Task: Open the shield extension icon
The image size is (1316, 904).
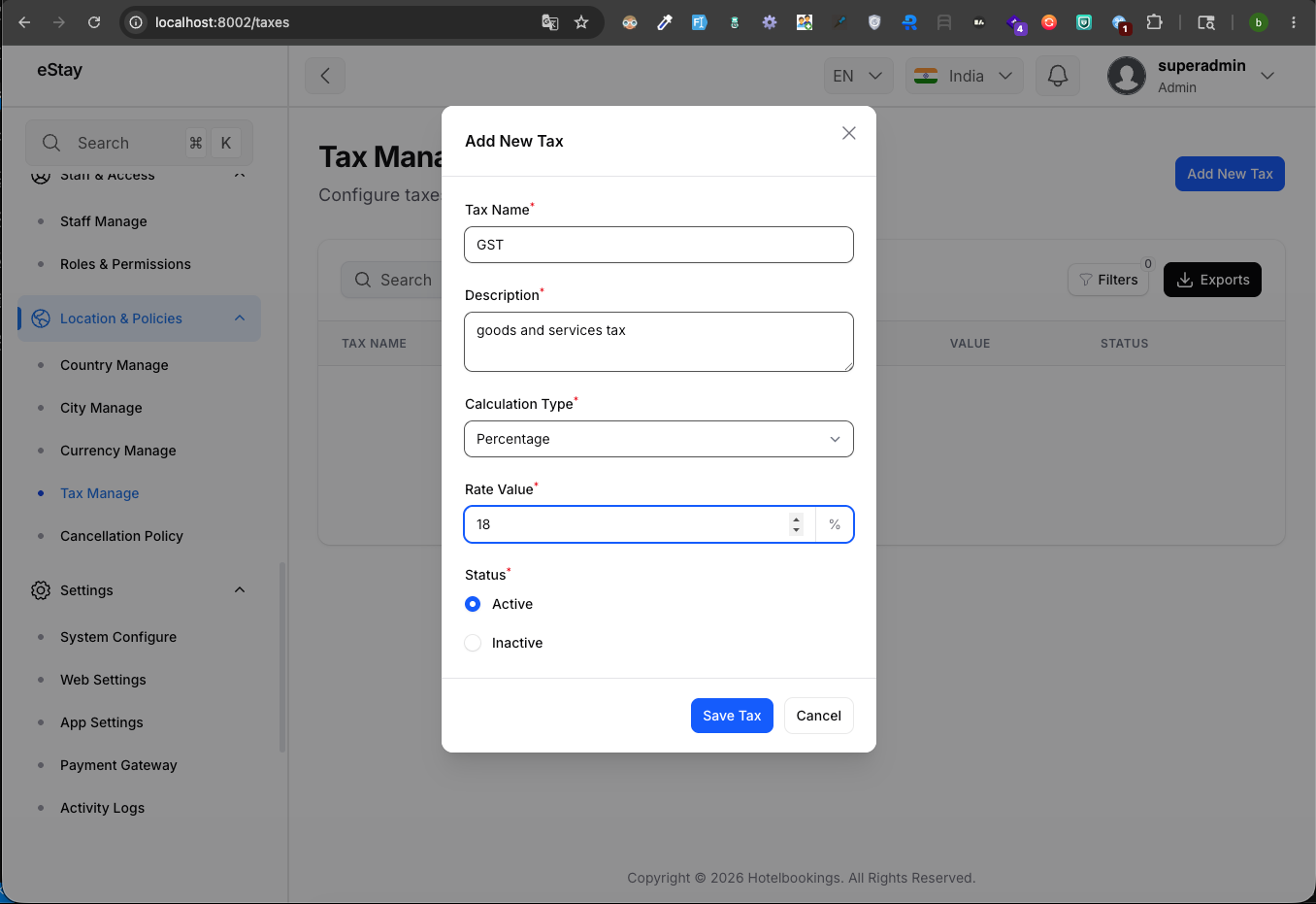Action: pos(874,22)
